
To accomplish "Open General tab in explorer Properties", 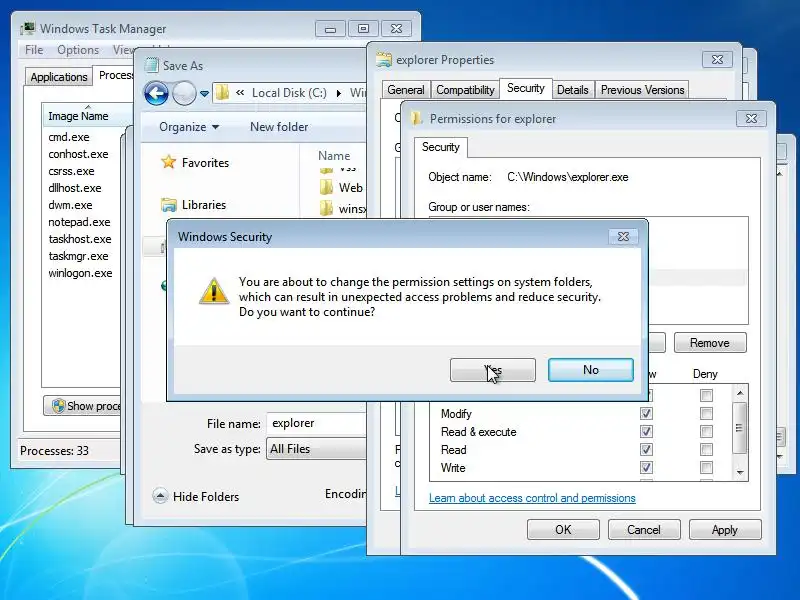I will click(406, 90).
